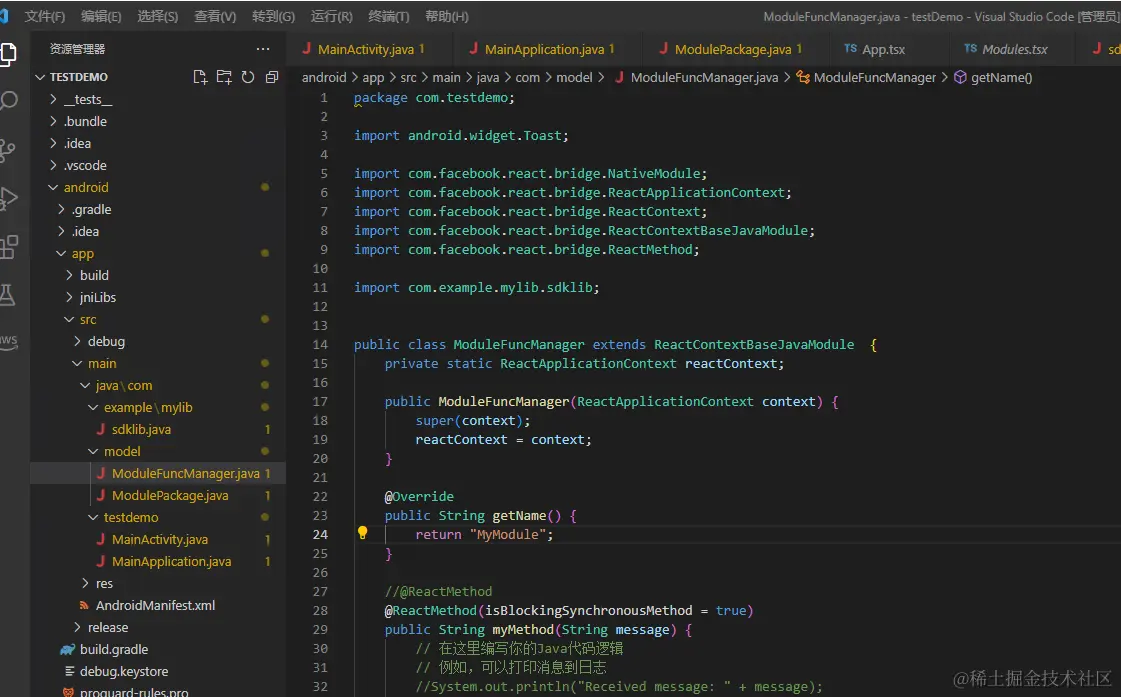Open the Testing flask view

(7, 295)
